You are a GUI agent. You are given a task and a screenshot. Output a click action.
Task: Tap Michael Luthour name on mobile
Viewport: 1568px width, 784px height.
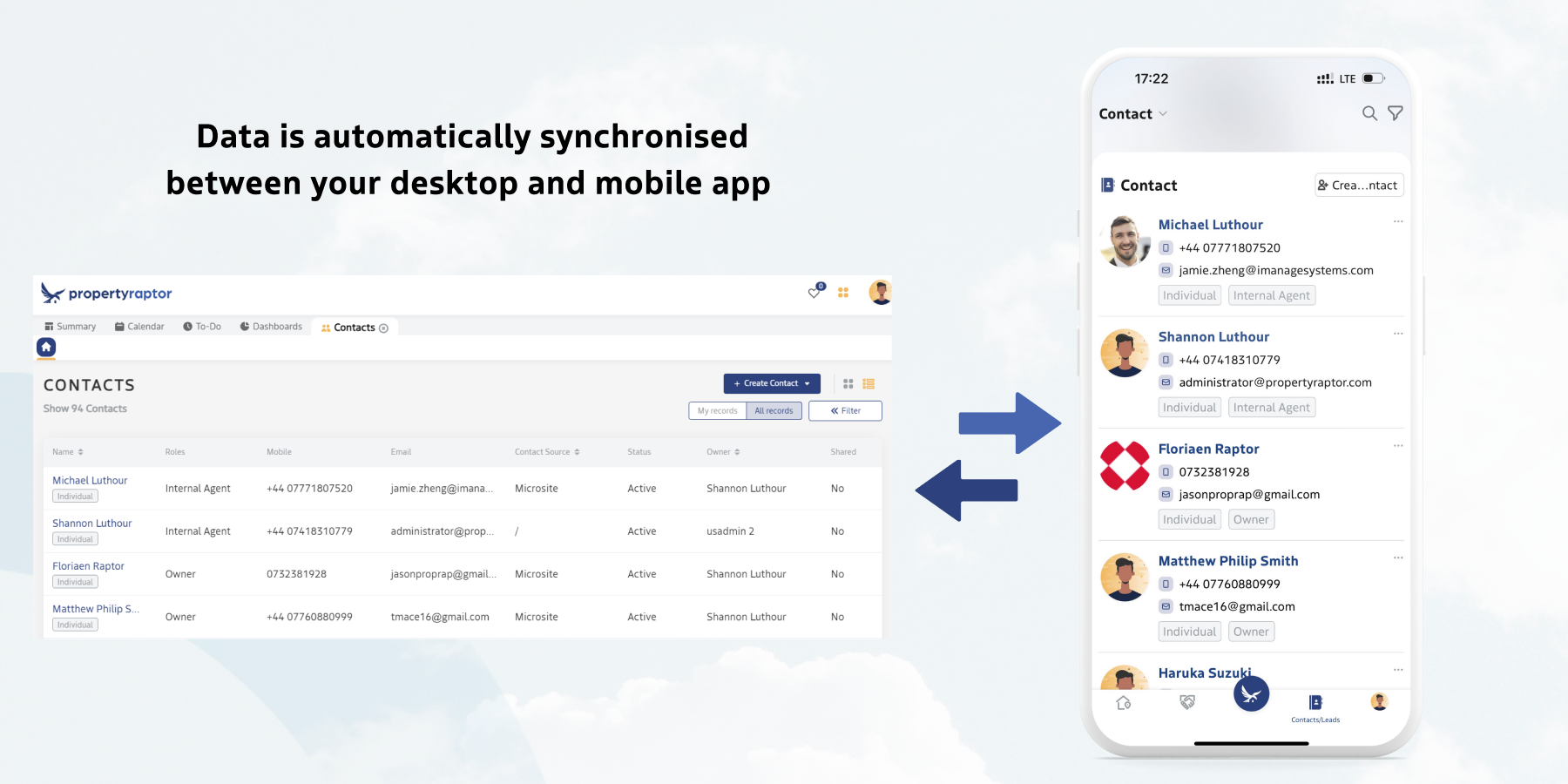pyautogui.click(x=1210, y=225)
